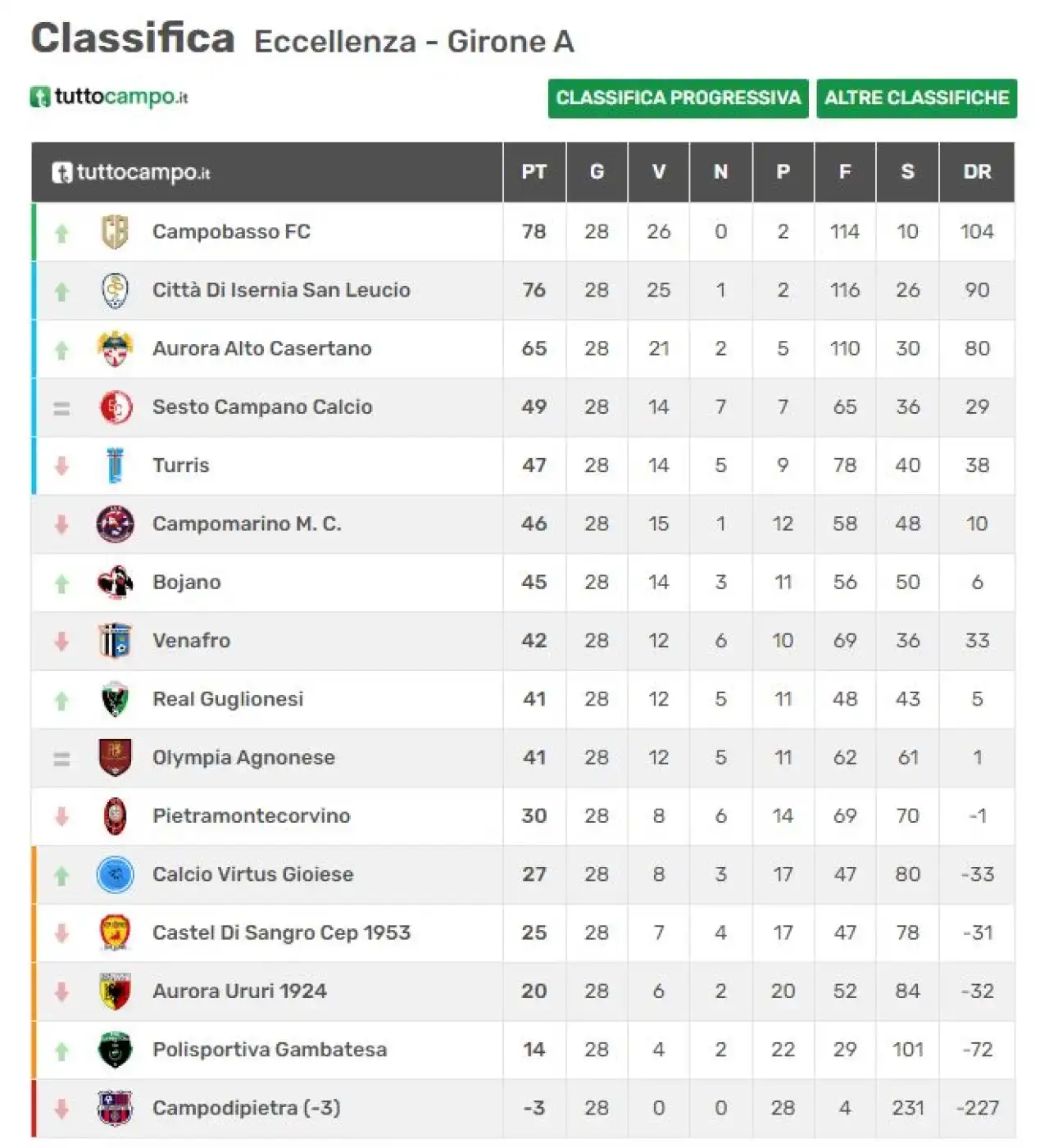Sort the table by PT column header
1049x1148 pixels.
pos(534,172)
